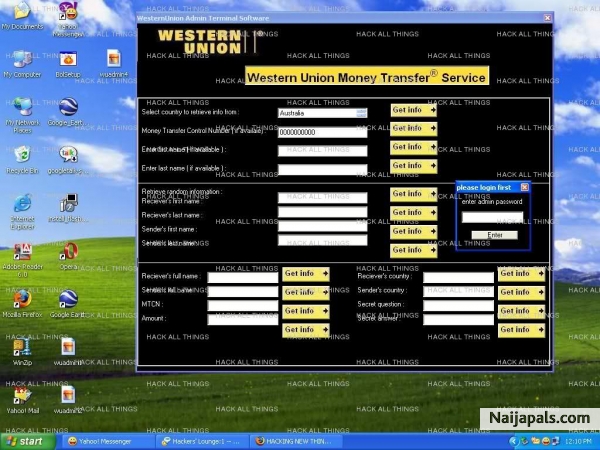Open install_flash desktop icon
Image resolution: width=600 pixels, height=450 pixels.
point(68,208)
